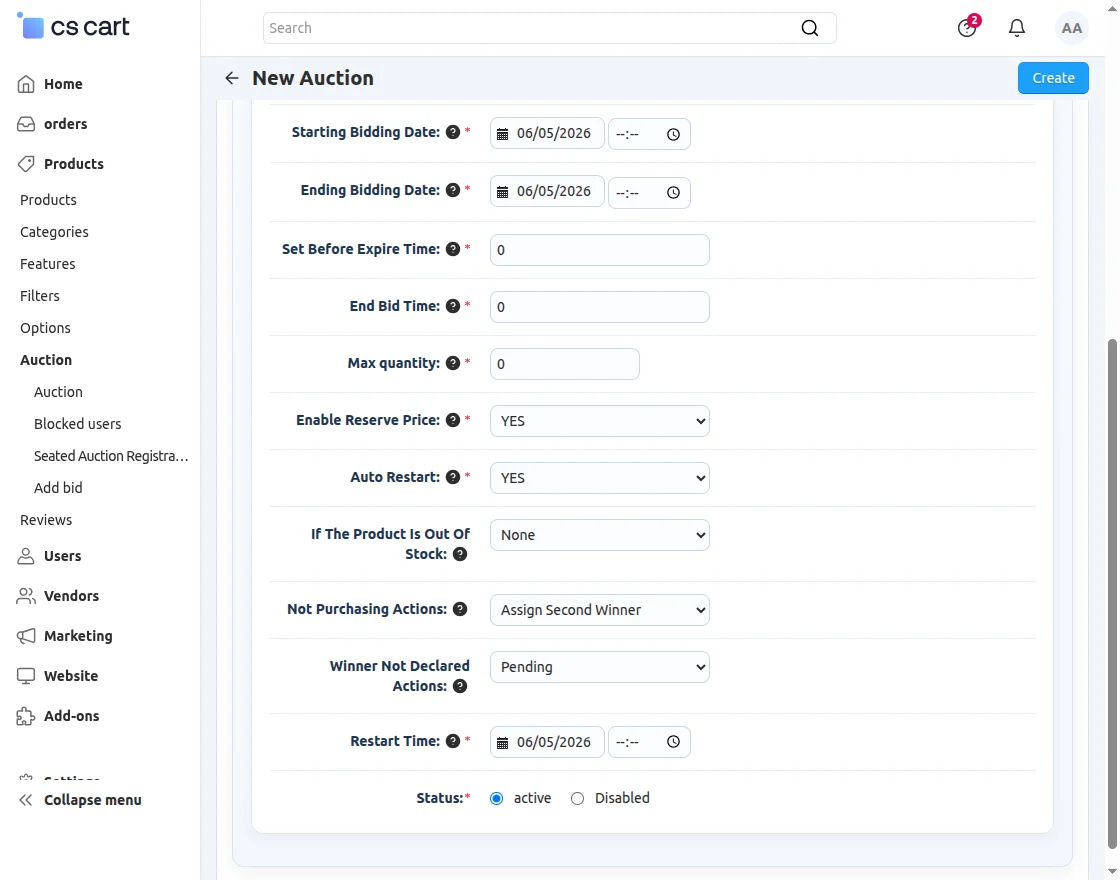Expand the Auction section heading in sidebar
This screenshot has height=880, width=1120.
pos(46,360)
